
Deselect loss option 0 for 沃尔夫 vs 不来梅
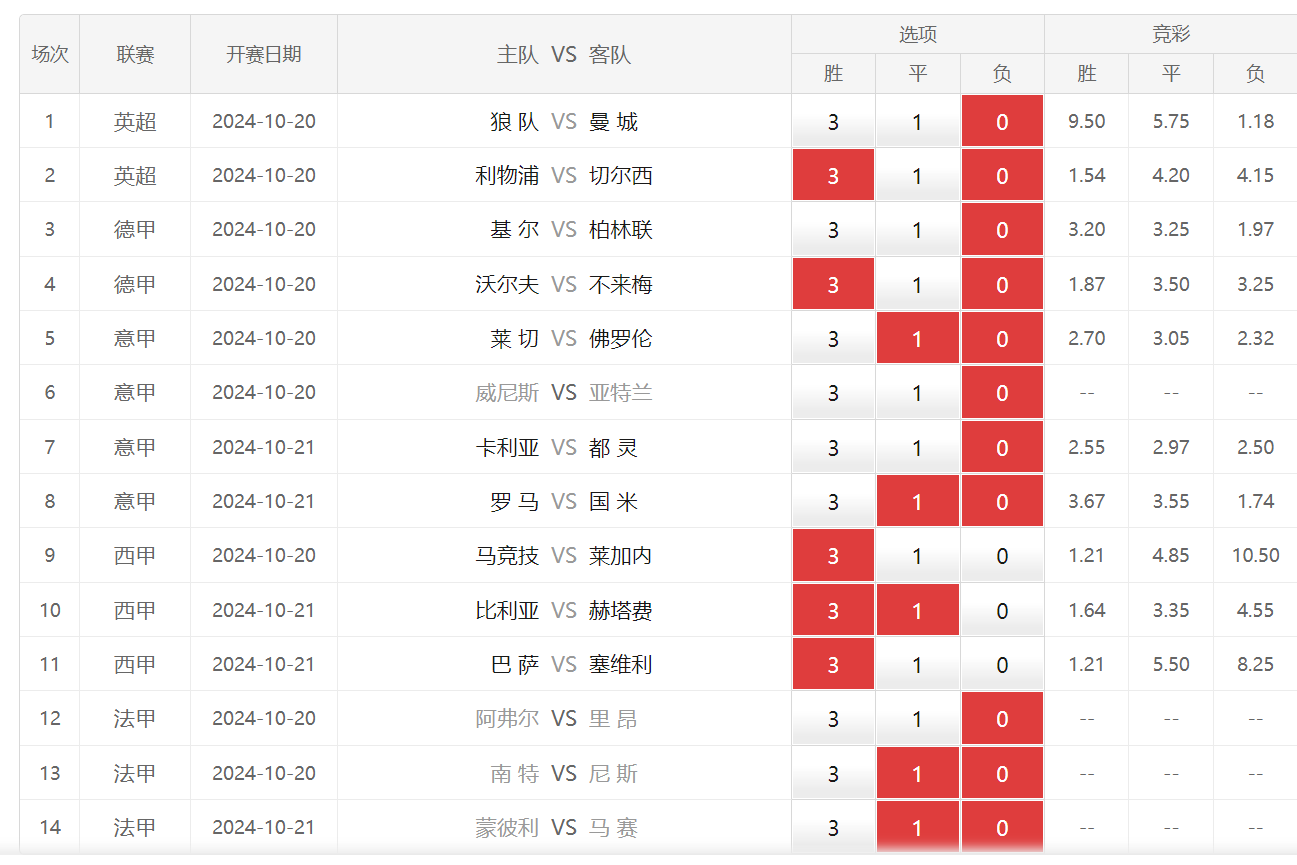coord(1002,285)
